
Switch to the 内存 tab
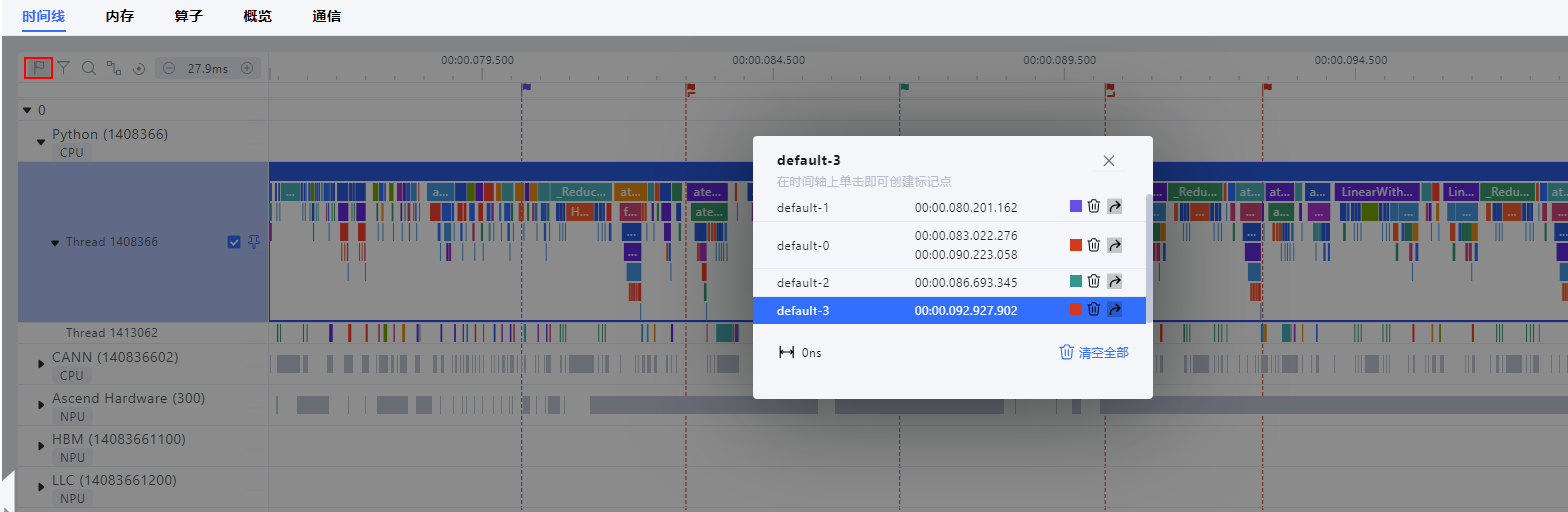coord(120,16)
